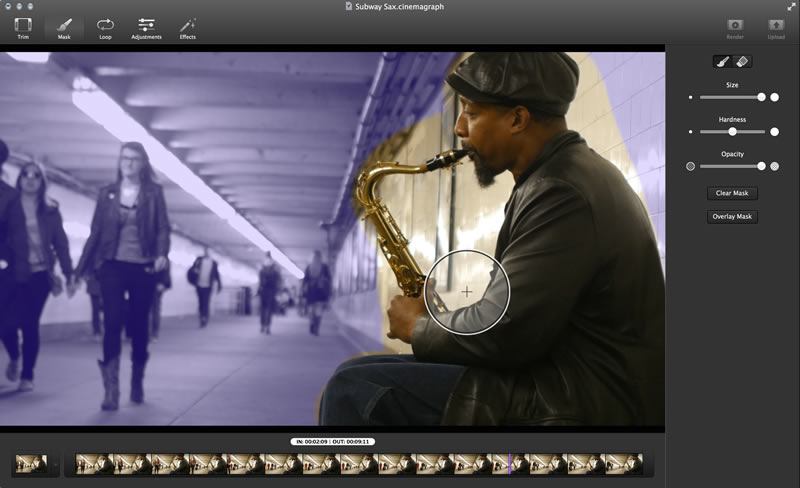The width and height of the screenshot is (800, 488).
Task: Click the Hardness slider handle
Action: pyautogui.click(x=732, y=131)
